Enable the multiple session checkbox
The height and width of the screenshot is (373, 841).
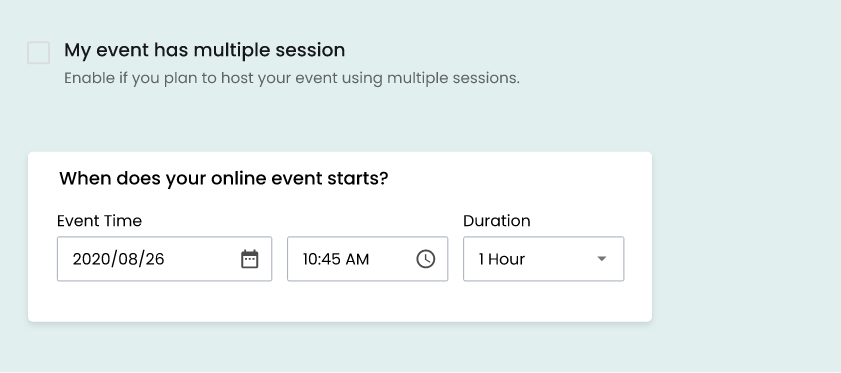click(x=39, y=53)
